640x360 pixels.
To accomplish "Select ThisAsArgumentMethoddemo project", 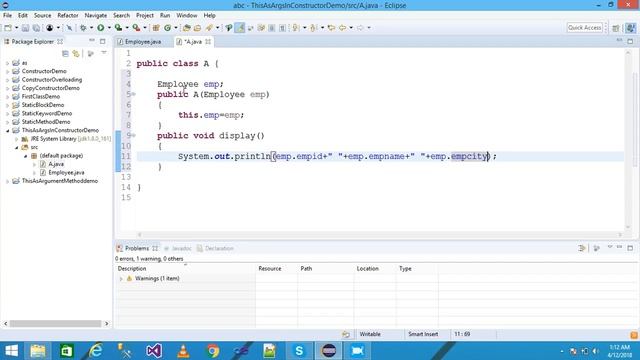I will coord(60,181).
